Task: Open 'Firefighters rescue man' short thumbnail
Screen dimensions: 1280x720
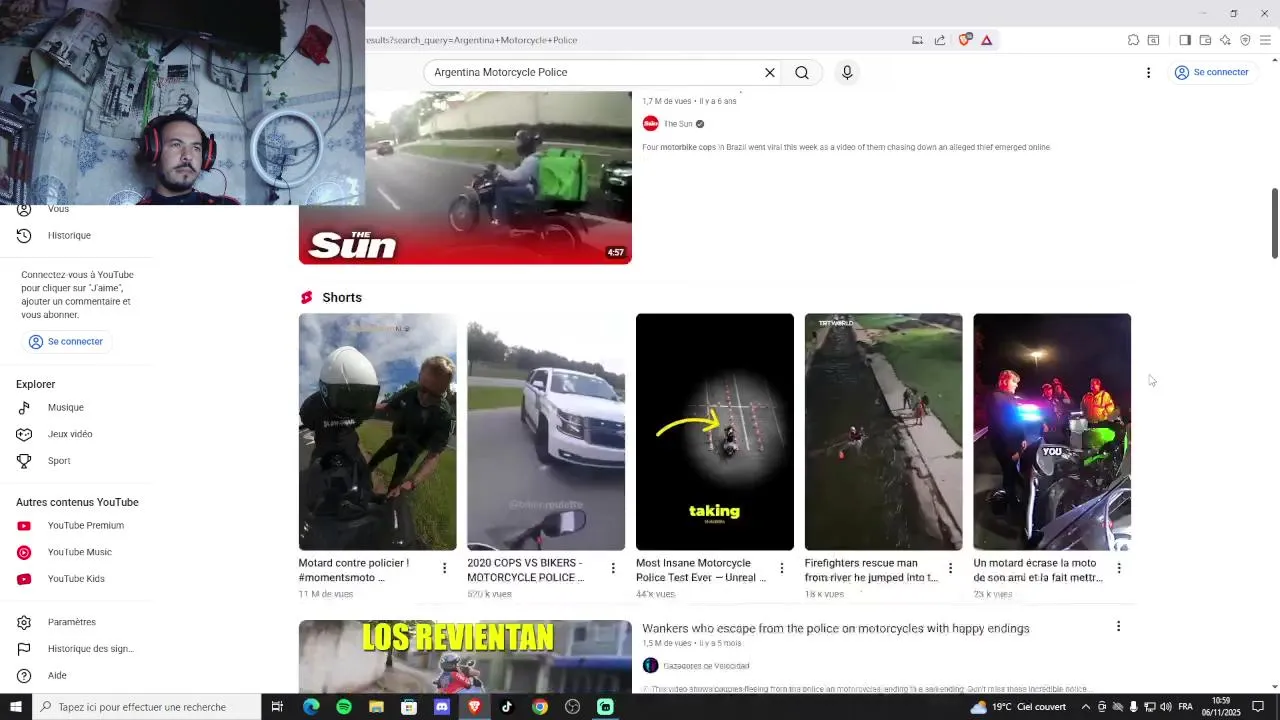Action: [883, 432]
